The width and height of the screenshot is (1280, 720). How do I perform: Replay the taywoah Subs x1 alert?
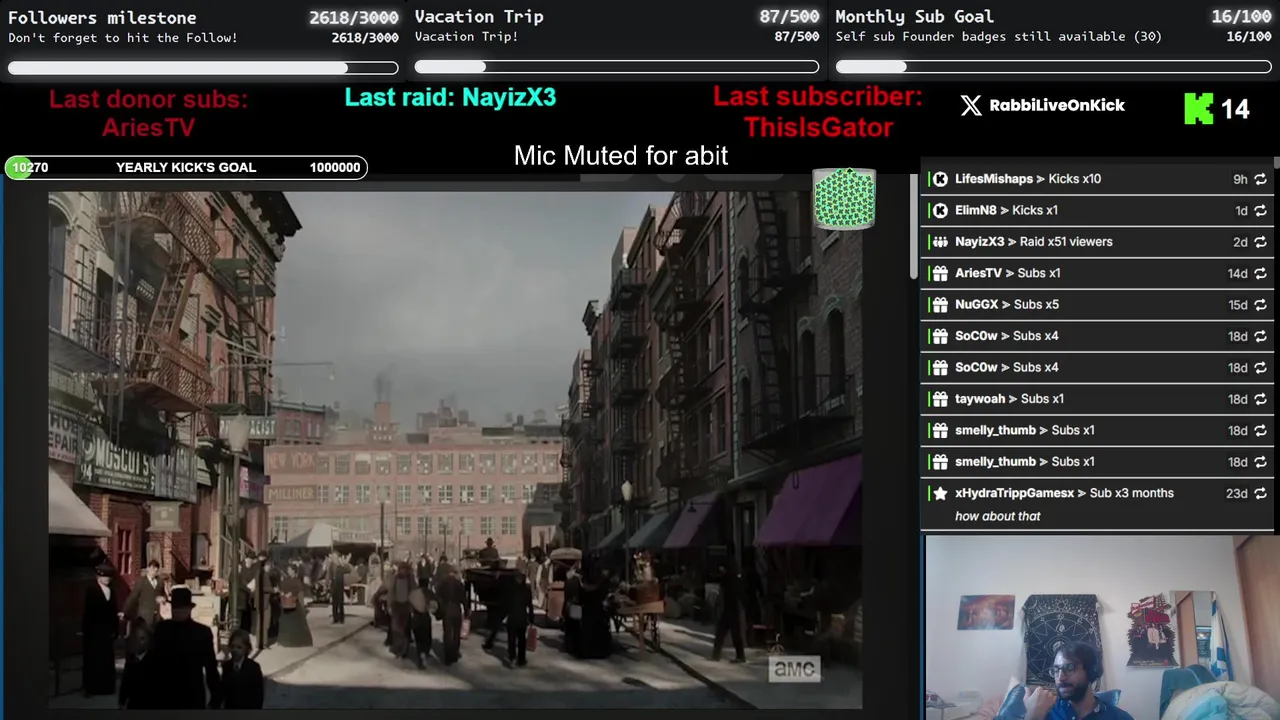click(x=1260, y=399)
